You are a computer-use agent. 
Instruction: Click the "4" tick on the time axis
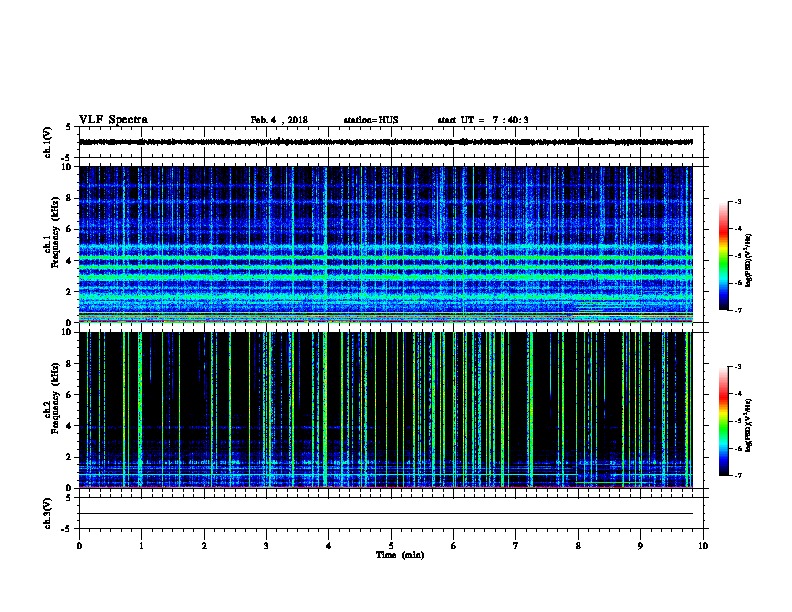(329, 546)
